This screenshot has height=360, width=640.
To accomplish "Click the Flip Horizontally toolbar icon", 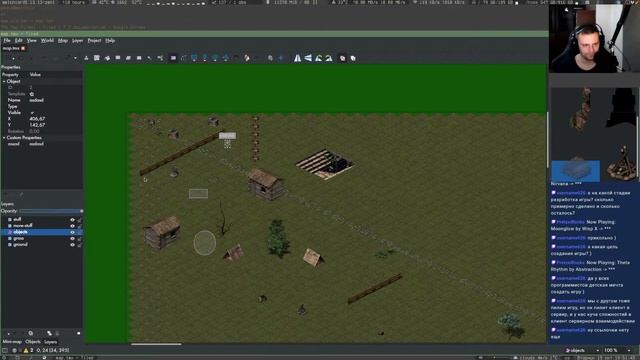I will [x=297, y=58].
